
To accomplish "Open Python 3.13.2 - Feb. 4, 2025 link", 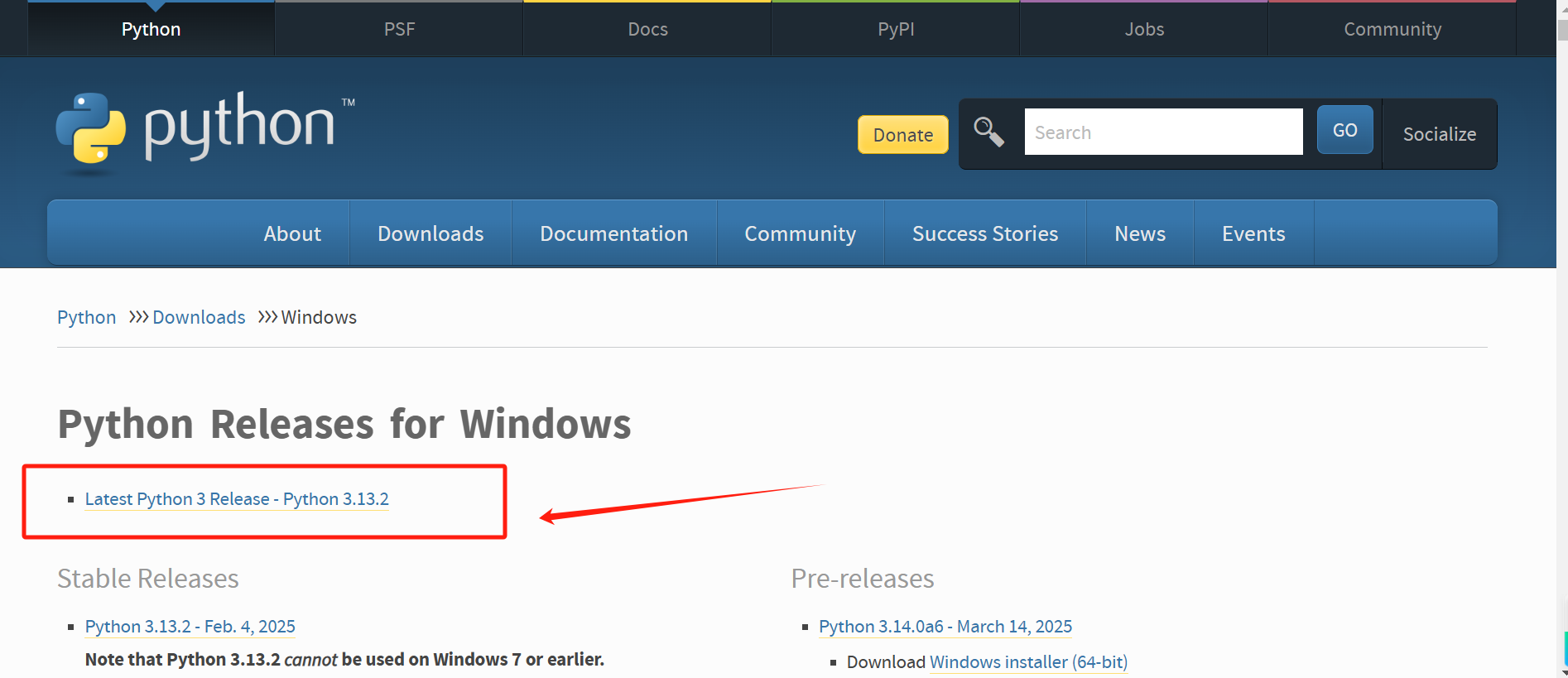I will tap(190, 627).
